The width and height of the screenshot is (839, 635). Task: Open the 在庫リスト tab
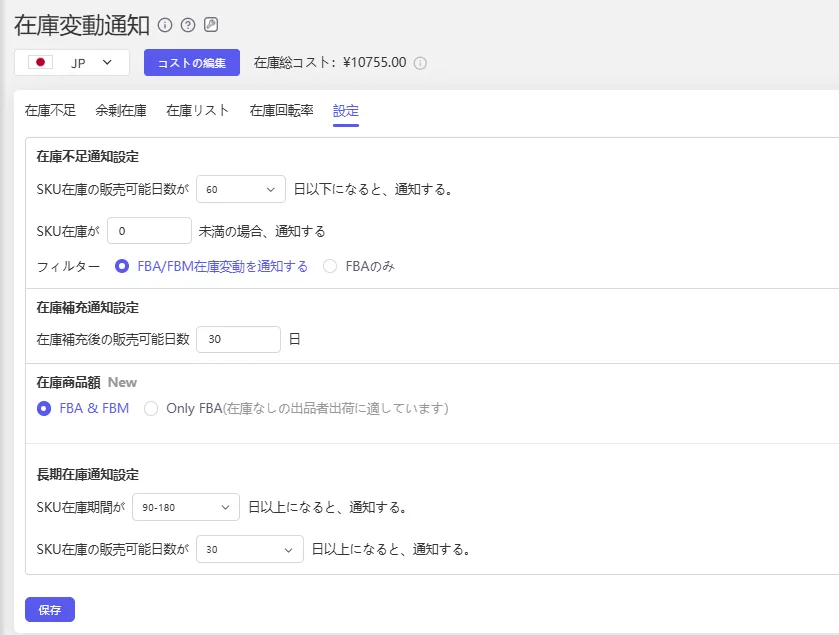click(197, 111)
